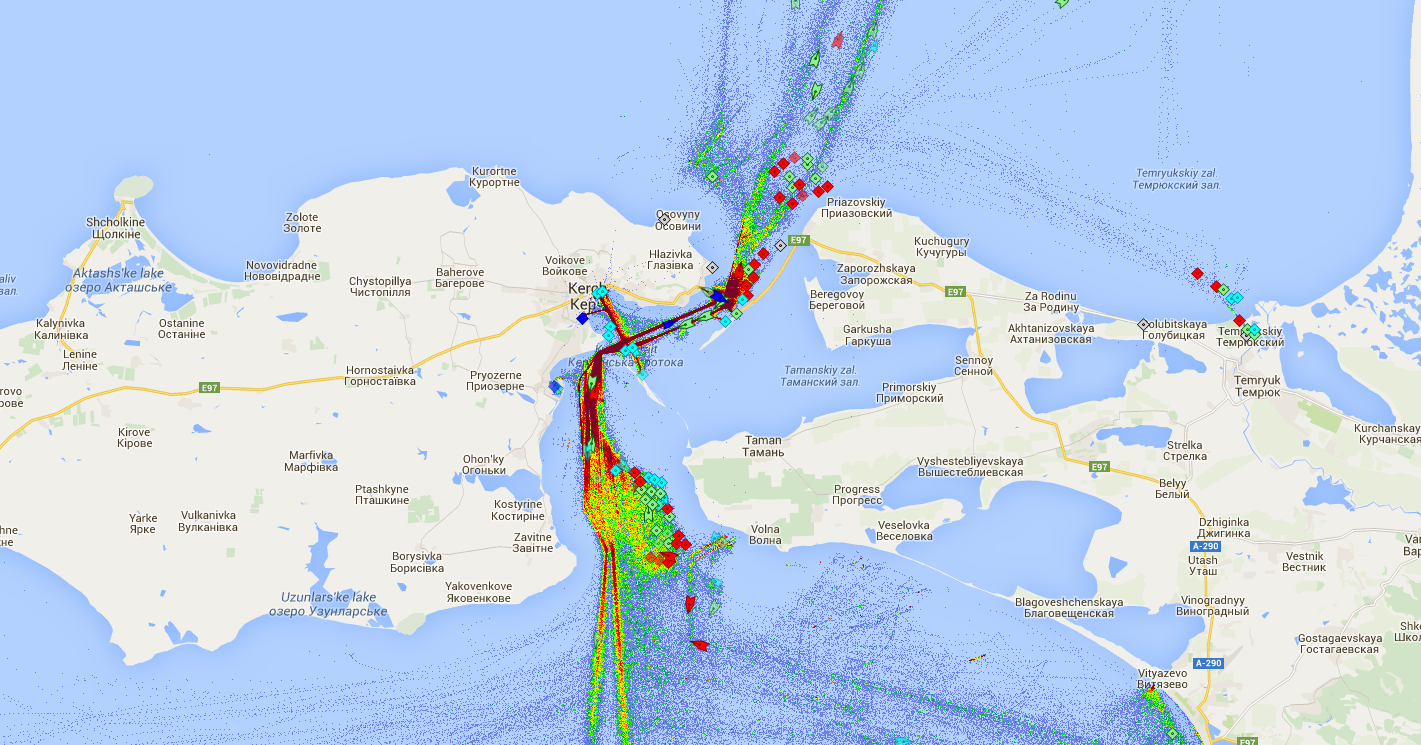Click the Temryuk town label
1421x745 pixels.
(x=1257, y=386)
